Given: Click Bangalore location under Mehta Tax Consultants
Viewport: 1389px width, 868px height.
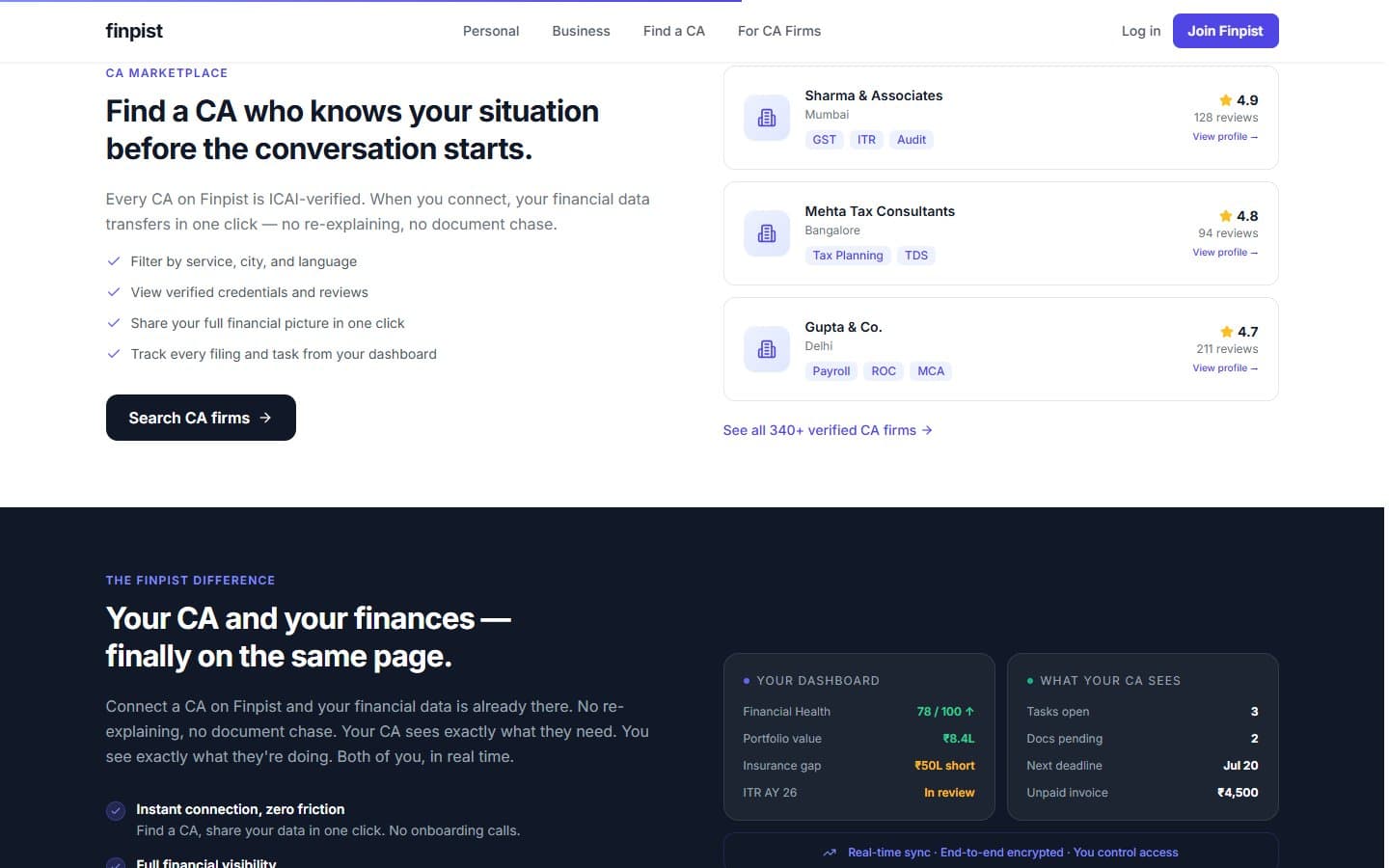Looking at the screenshot, I should (x=832, y=231).
